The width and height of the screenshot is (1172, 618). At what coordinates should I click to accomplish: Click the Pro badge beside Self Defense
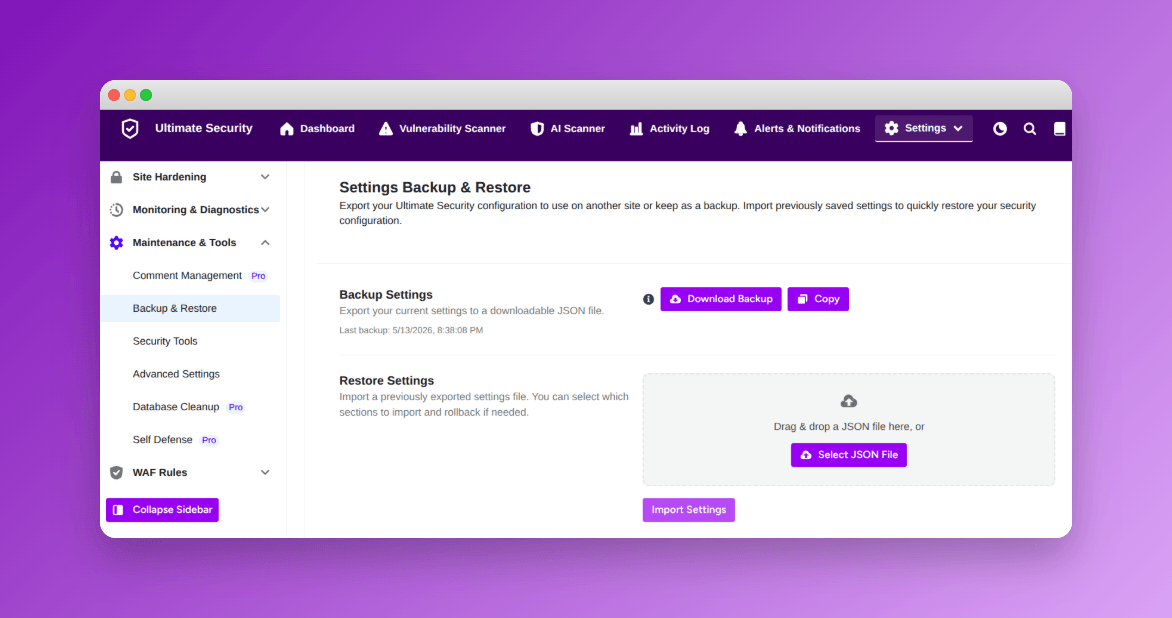click(209, 440)
